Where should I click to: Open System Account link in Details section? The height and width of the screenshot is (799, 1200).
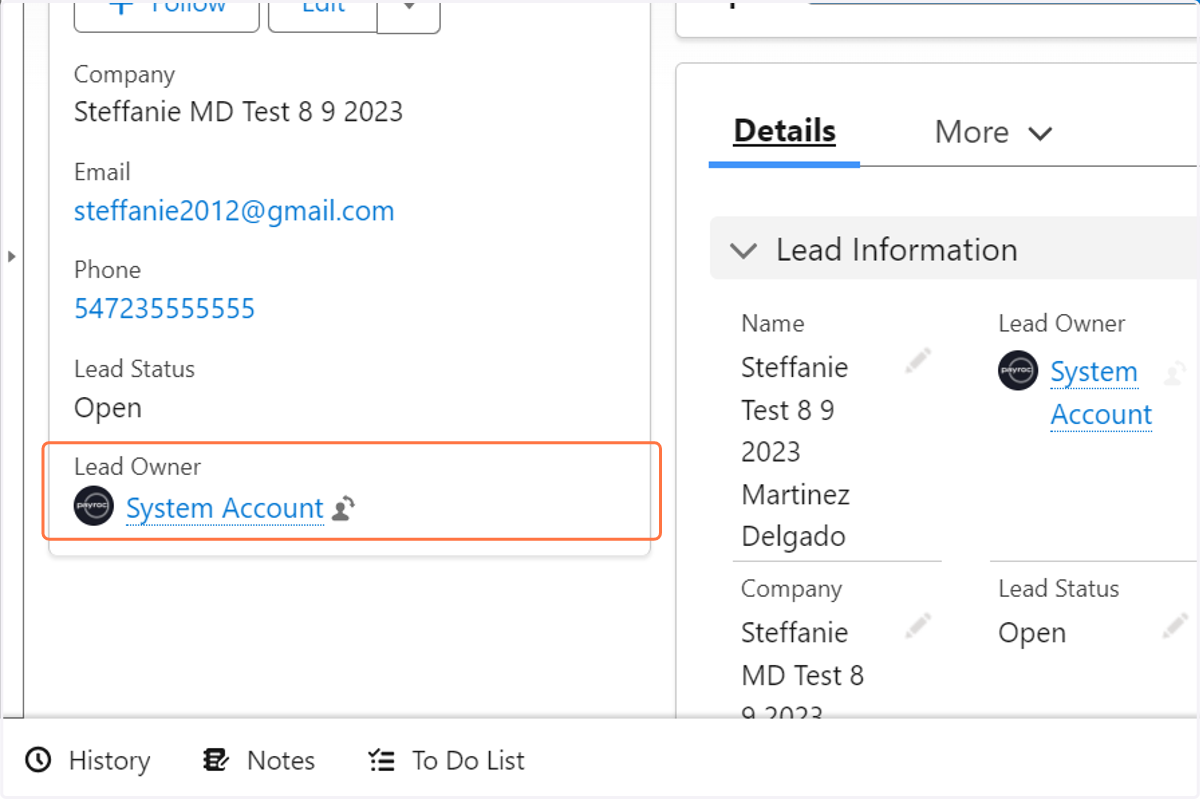tap(1101, 393)
